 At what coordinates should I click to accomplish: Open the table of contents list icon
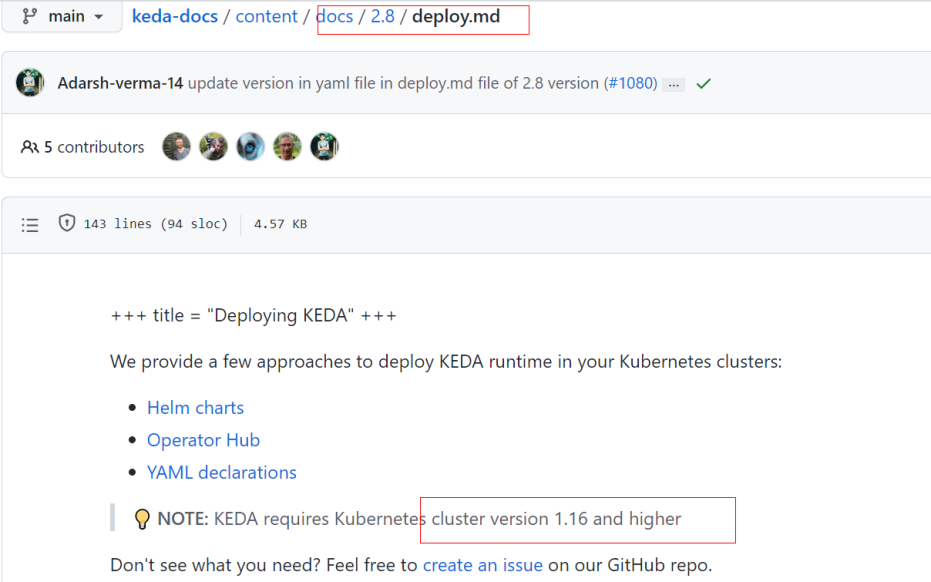tap(30, 224)
